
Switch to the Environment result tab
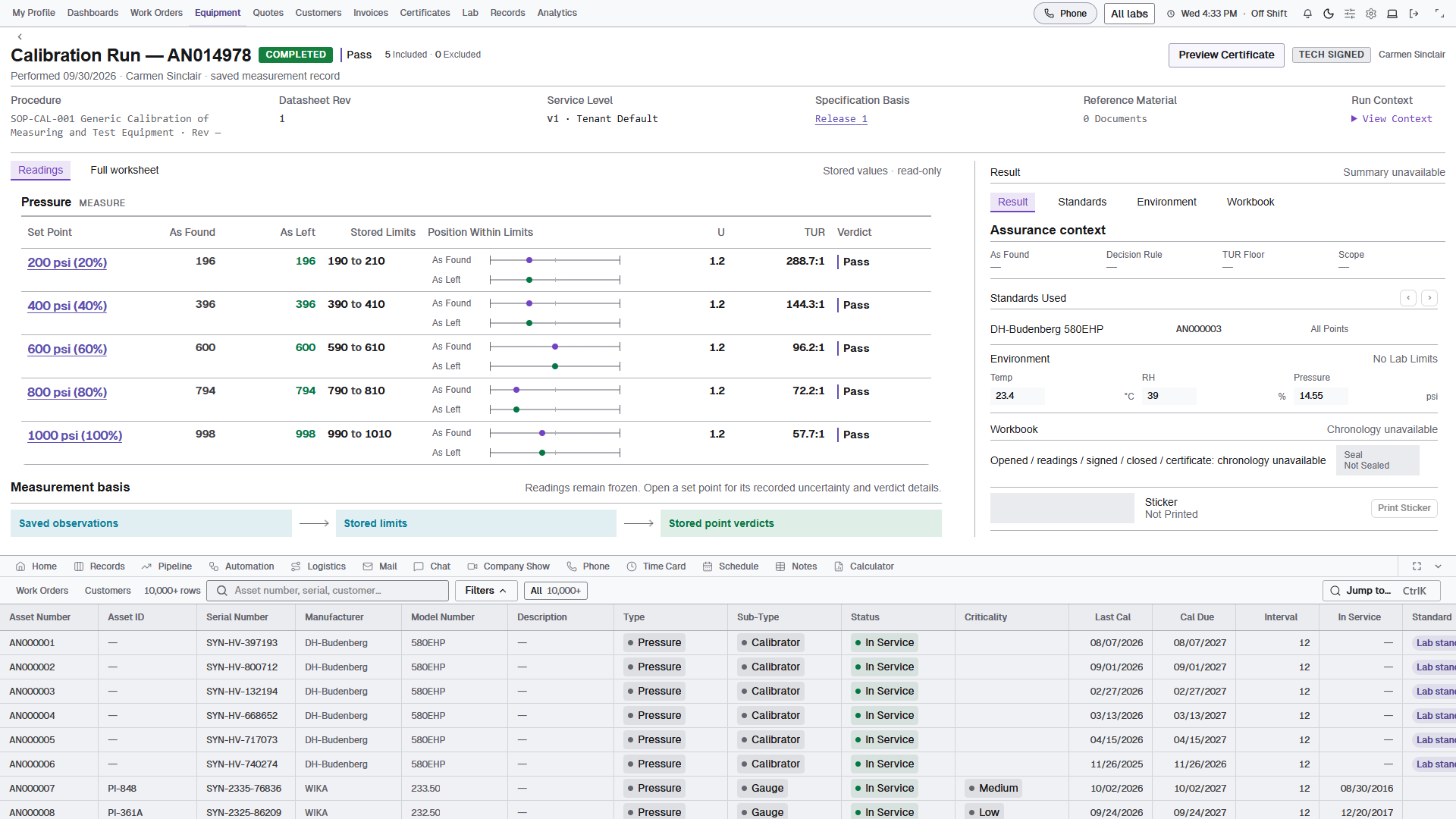coord(1166,202)
